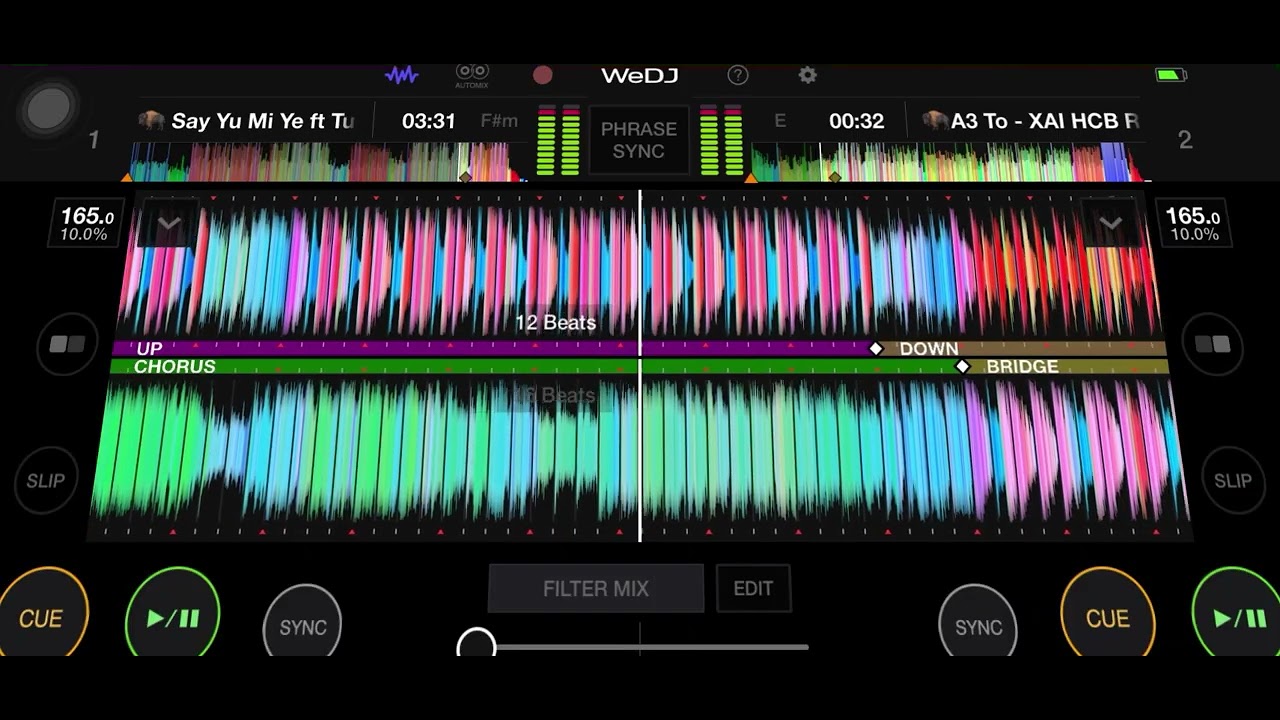Screen dimensions: 1280x720
Task: Tap the round jog button beside deck 1
Action: pos(49,108)
